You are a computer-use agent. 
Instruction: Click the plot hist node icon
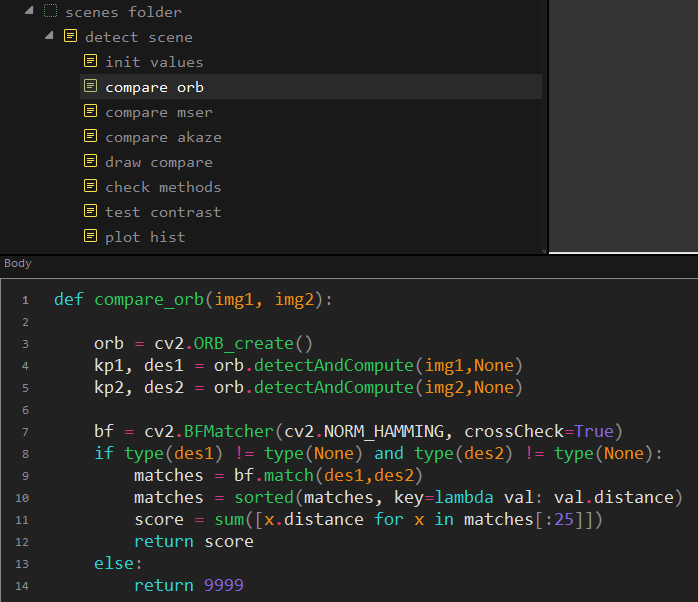click(x=90, y=236)
